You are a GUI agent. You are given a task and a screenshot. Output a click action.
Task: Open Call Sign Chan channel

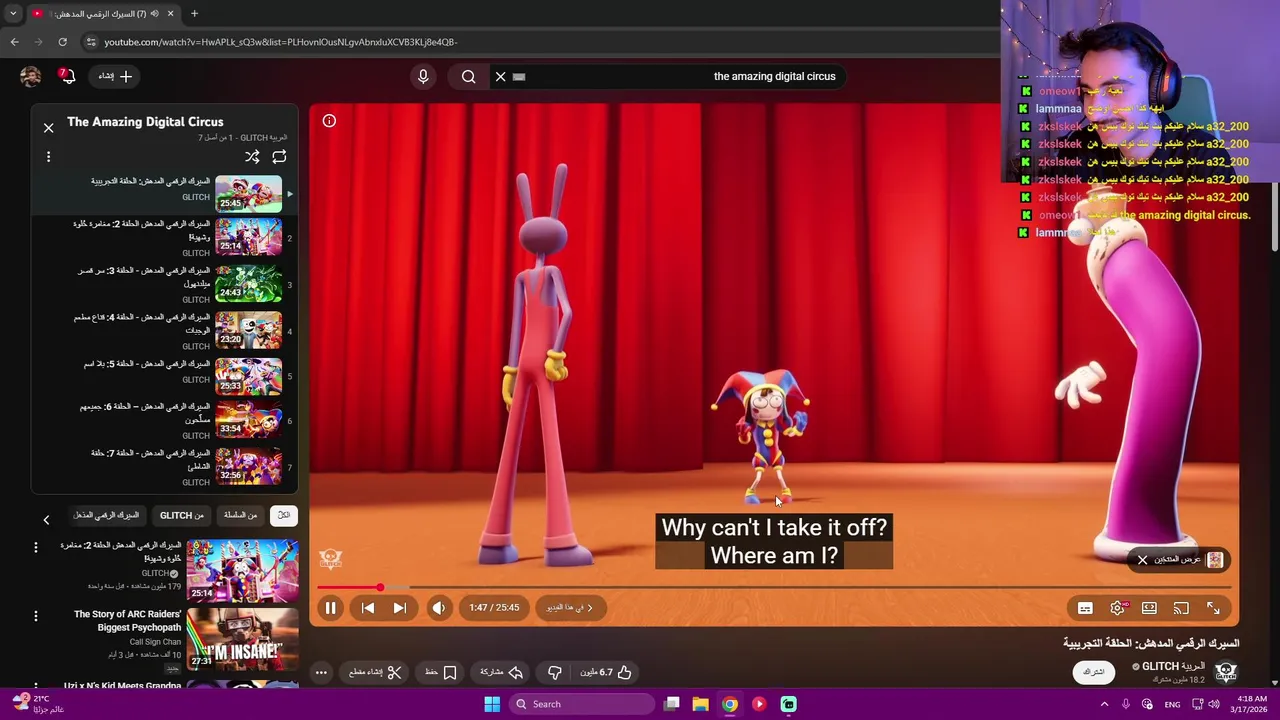point(155,642)
